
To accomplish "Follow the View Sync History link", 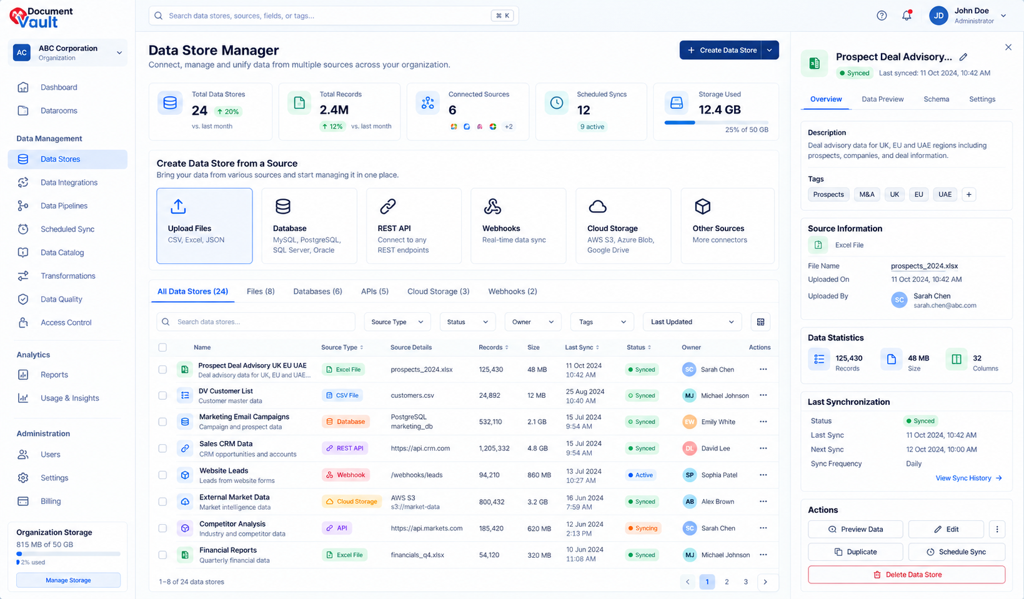I will 968,478.
